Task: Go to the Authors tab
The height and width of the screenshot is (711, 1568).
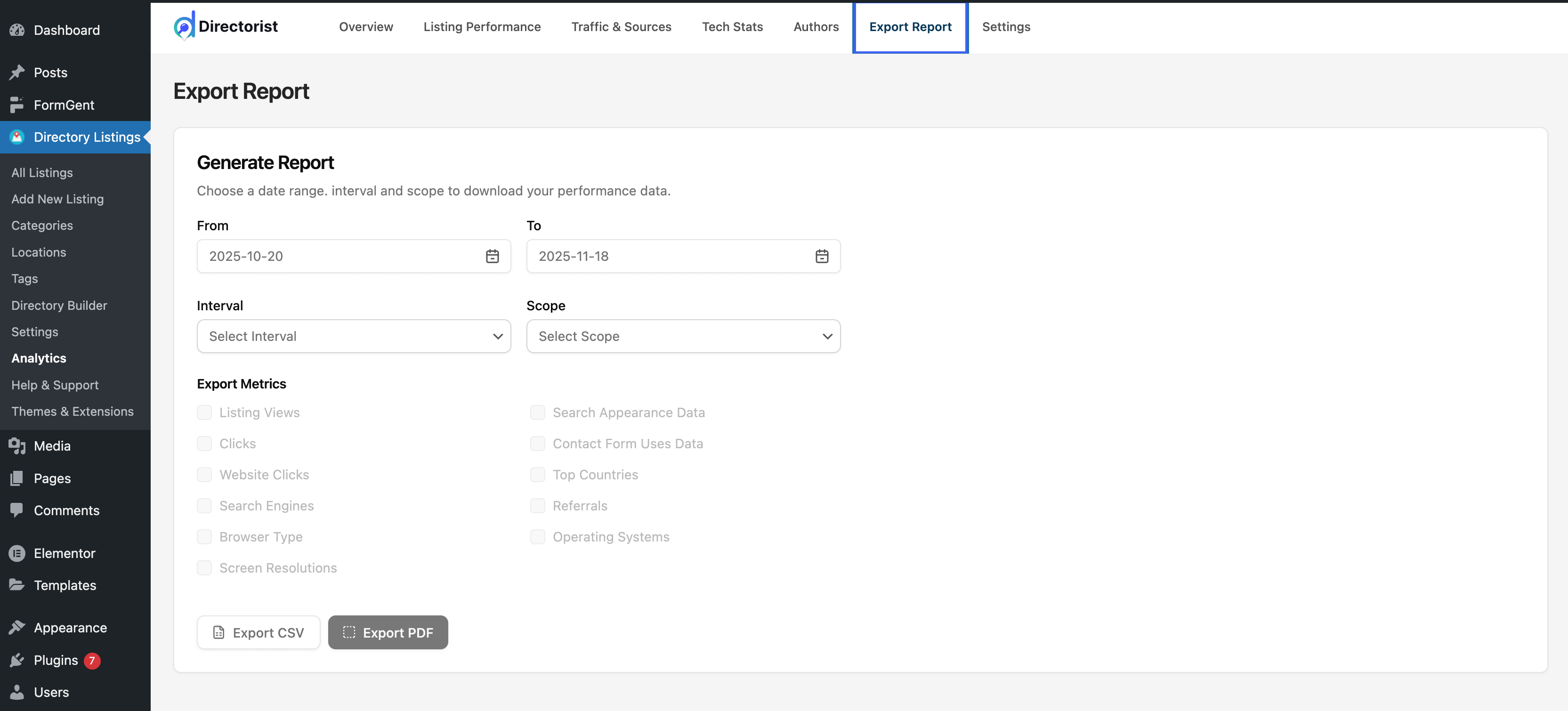Action: pos(816,27)
